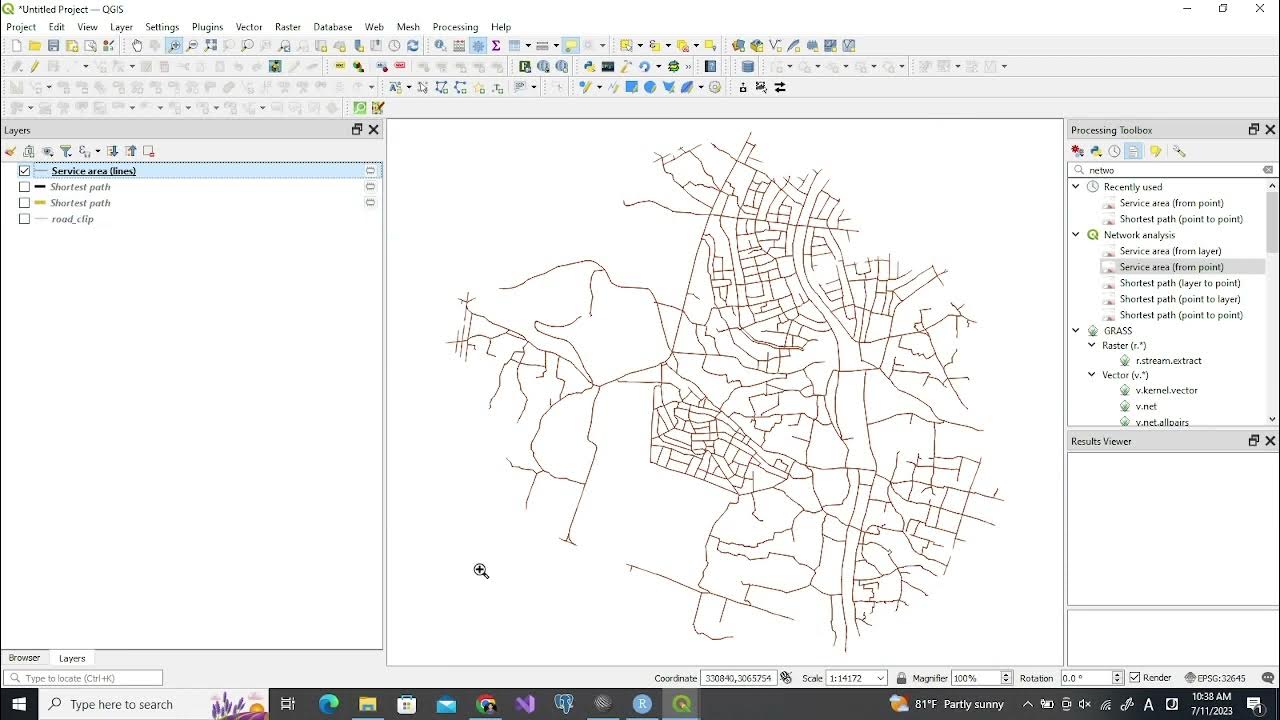
Task: Open Scripts Python icon in Processing Toolbox
Action: click(1096, 151)
